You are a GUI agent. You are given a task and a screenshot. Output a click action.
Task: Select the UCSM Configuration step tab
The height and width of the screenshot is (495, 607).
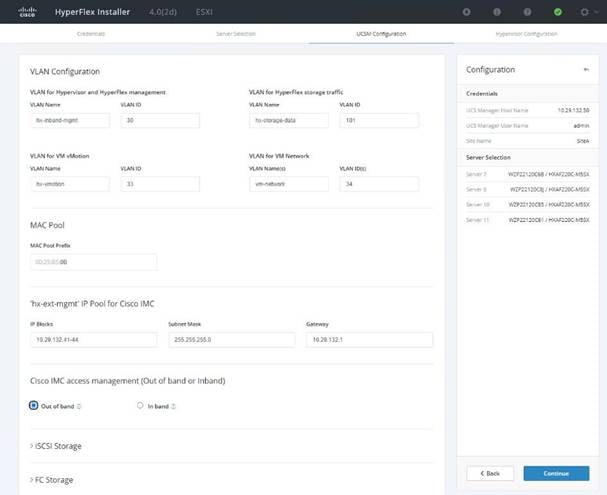point(381,34)
